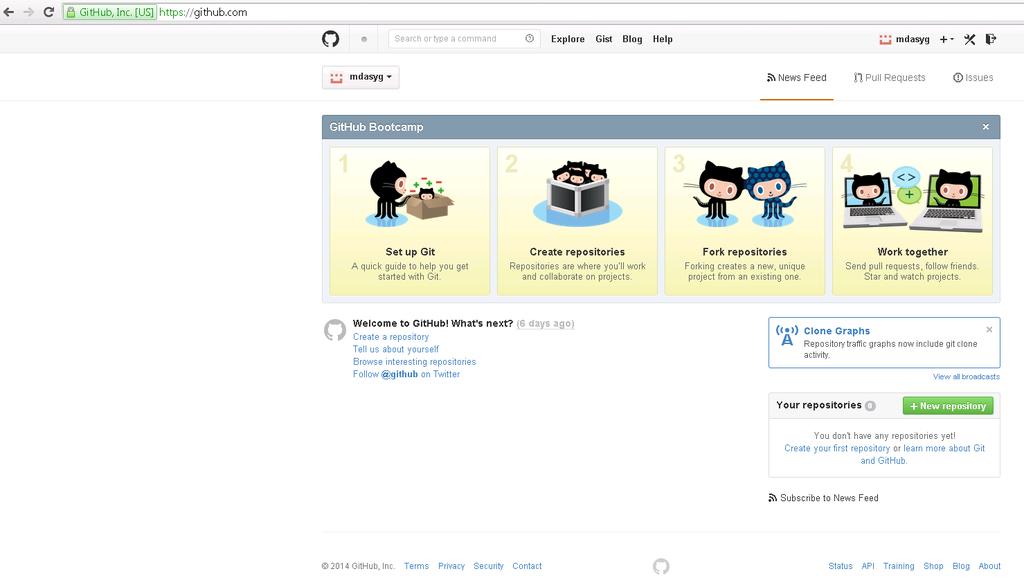1024x578 pixels.
Task: Click Create your first repository link
Action: coord(837,449)
